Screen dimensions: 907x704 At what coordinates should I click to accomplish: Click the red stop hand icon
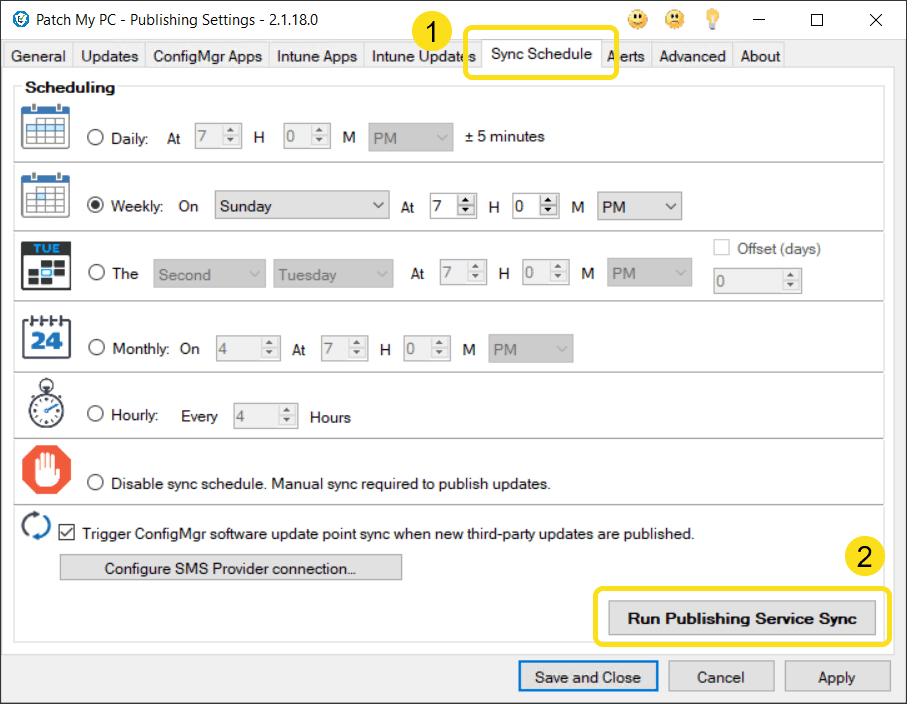tap(46, 469)
